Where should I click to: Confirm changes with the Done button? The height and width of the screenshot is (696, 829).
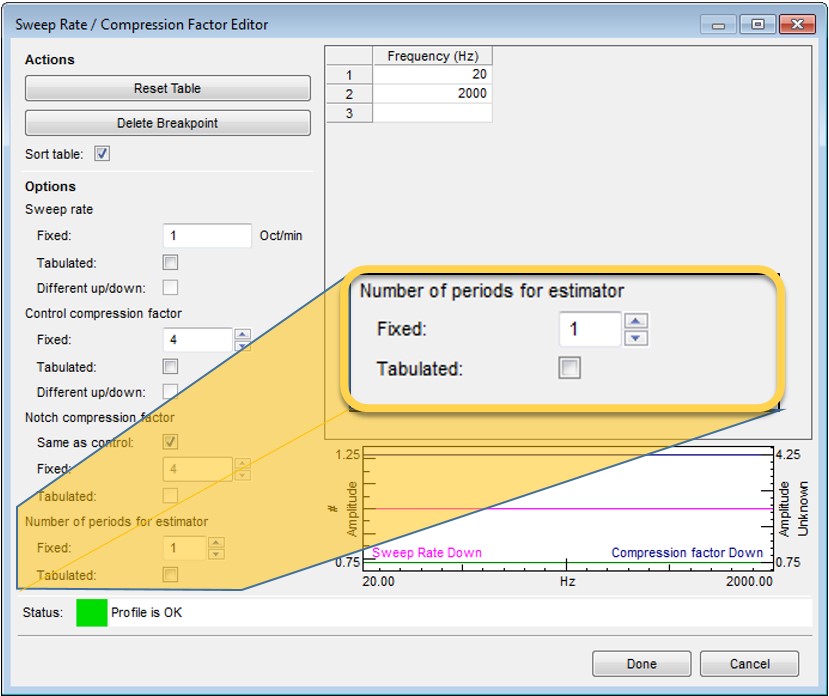(x=641, y=664)
